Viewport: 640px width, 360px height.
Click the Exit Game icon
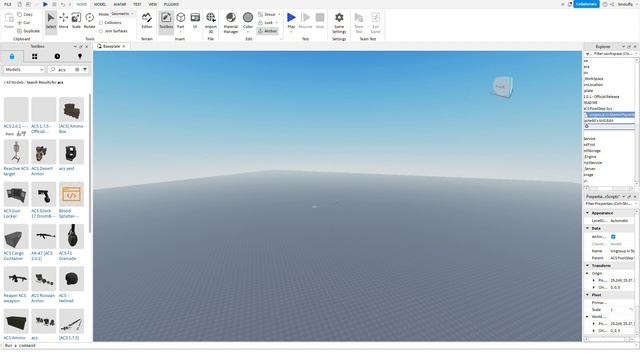click(375, 22)
